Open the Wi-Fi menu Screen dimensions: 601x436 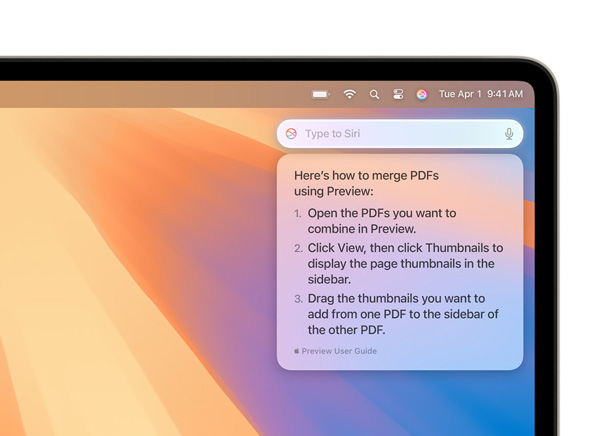[349, 94]
